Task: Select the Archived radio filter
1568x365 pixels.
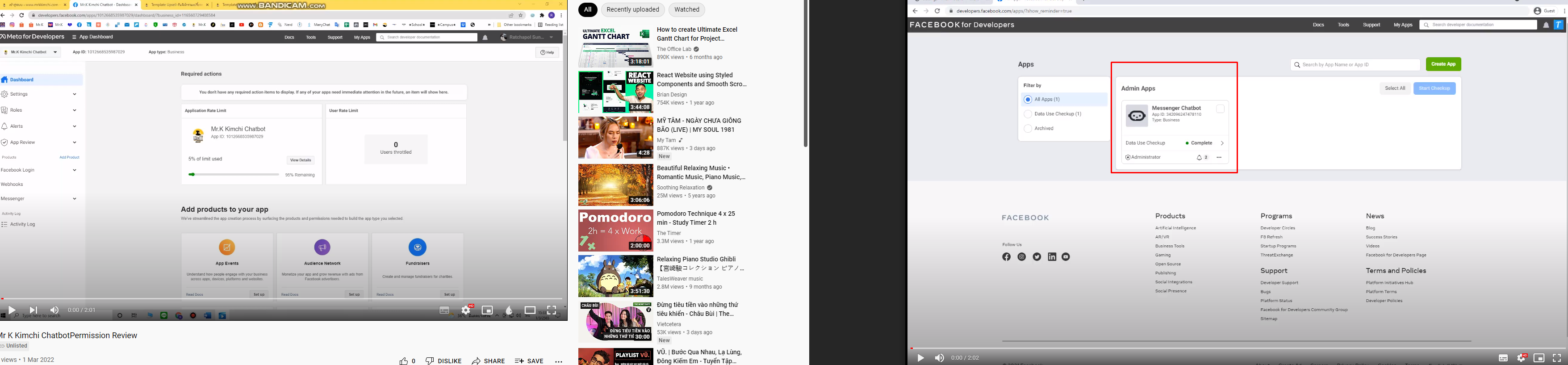Action: [1028, 129]
